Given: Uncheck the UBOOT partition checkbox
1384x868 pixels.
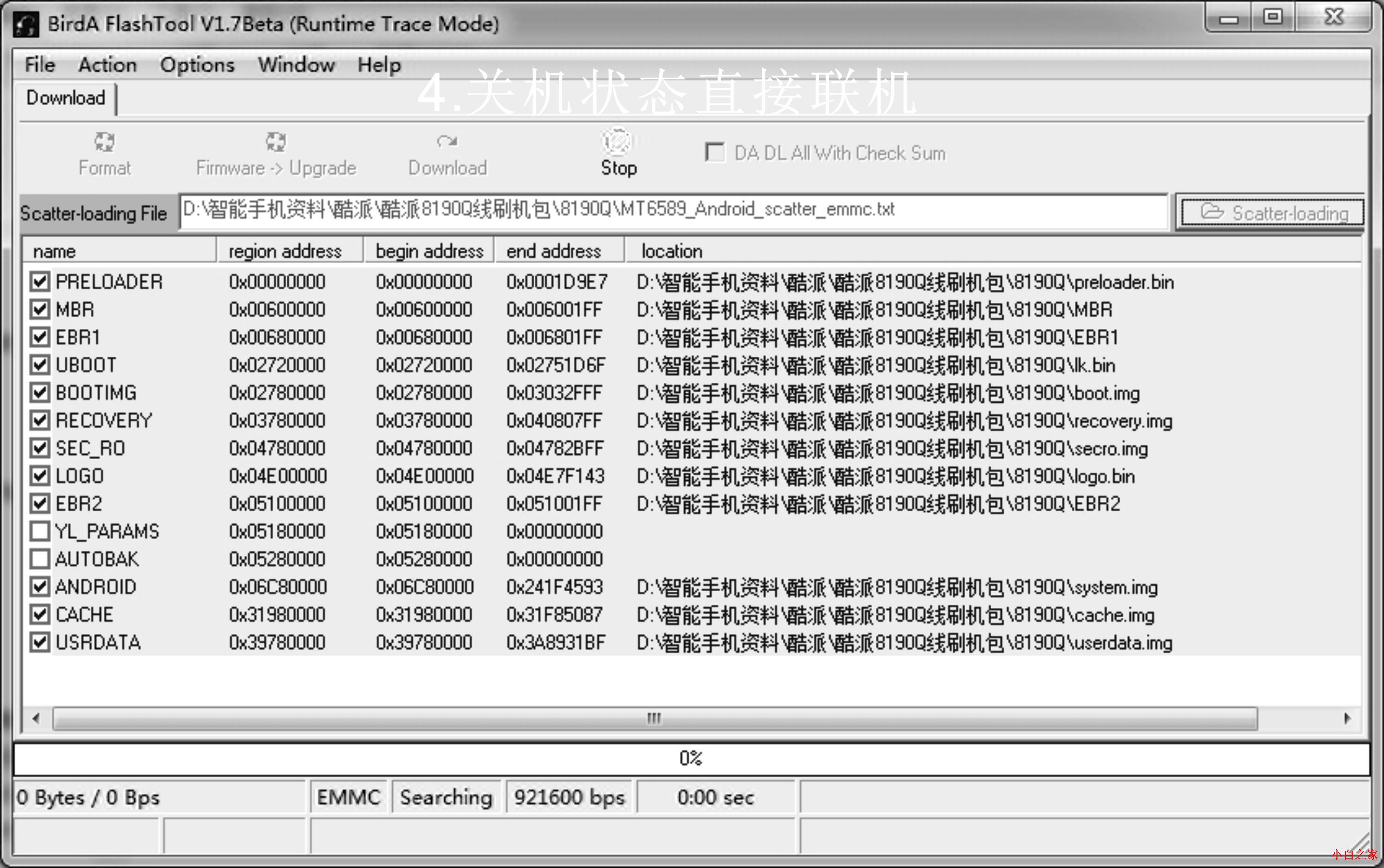Looking at the screenshot, I should tap(40, 365).
